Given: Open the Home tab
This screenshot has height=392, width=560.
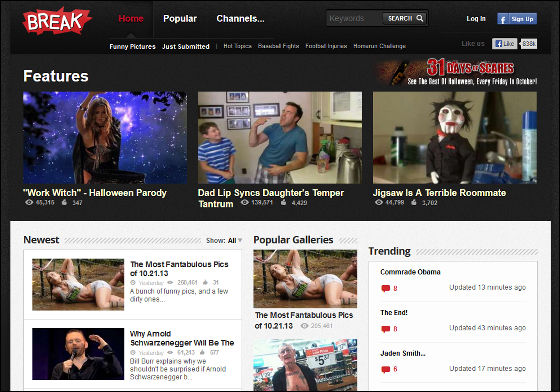Looking at the screenshot, I should [131, 19].
